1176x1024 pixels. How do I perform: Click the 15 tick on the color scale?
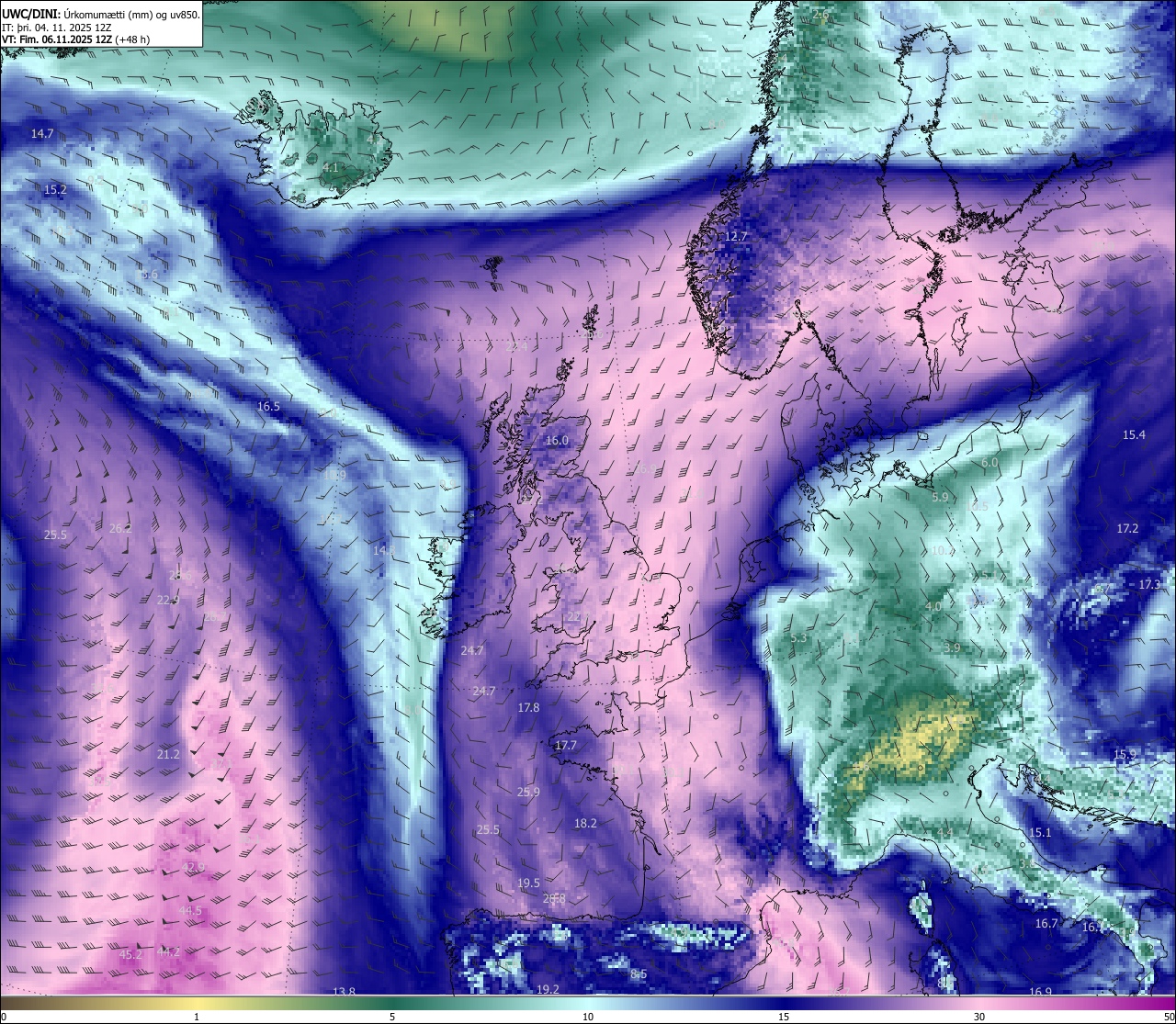pyautogui.click(x=784, y=1017)
